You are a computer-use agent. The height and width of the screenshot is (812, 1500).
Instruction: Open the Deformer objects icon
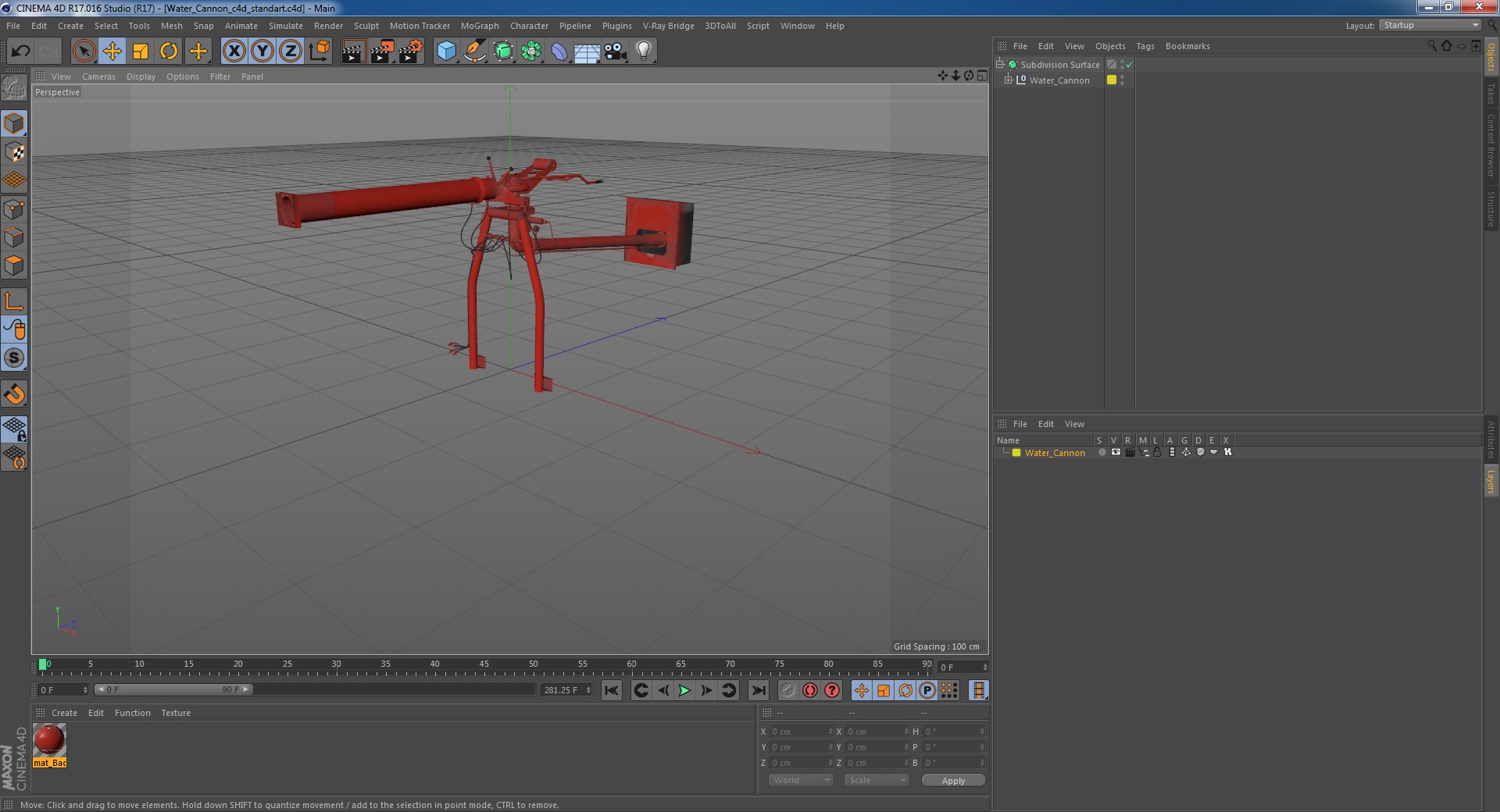pyautogui.click(x=559, y=52)
